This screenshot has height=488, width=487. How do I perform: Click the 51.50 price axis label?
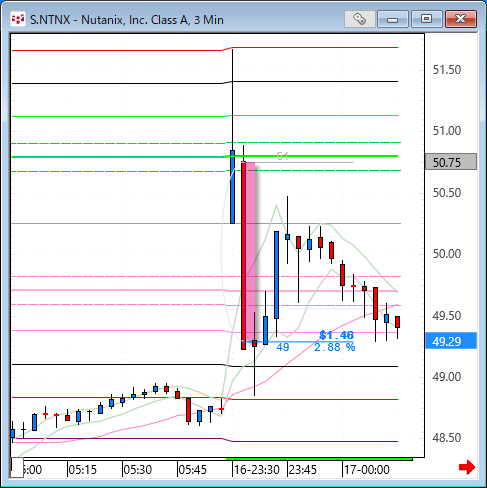[x=447, y=70]
